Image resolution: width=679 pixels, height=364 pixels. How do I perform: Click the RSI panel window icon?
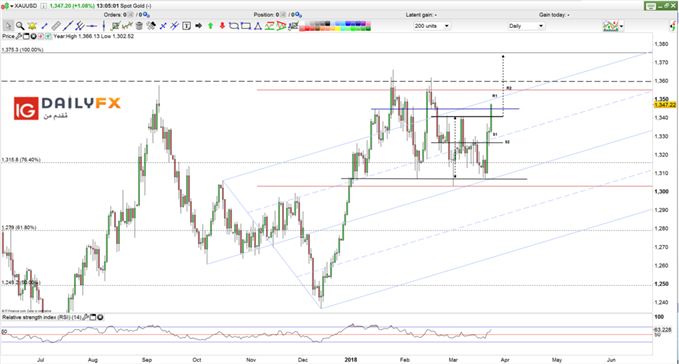pos(93,317)
